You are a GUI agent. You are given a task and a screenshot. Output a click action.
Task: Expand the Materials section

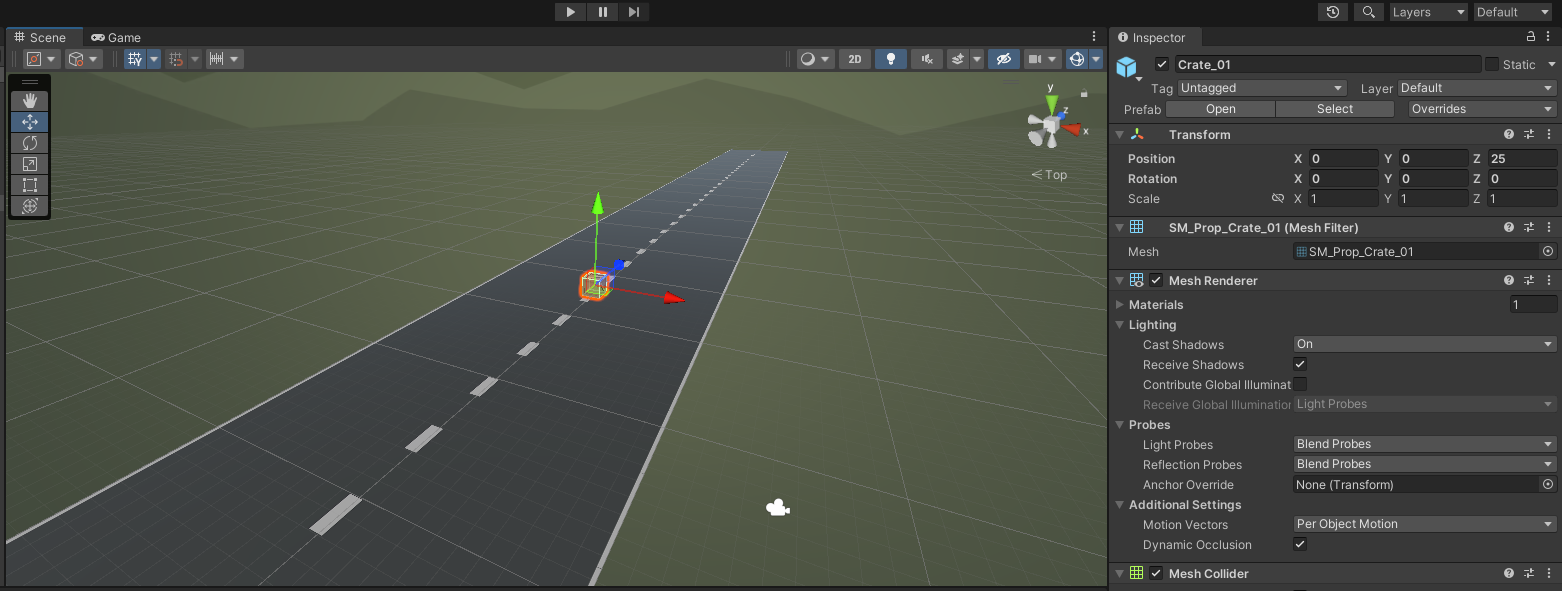tap(1120, 305)
